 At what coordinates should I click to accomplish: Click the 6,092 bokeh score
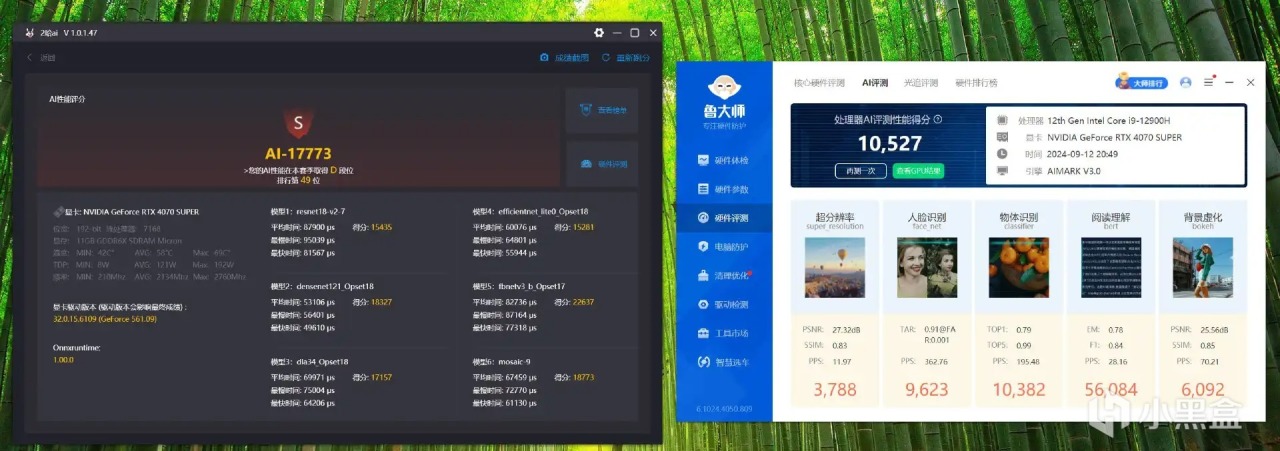click(1203, 391)
